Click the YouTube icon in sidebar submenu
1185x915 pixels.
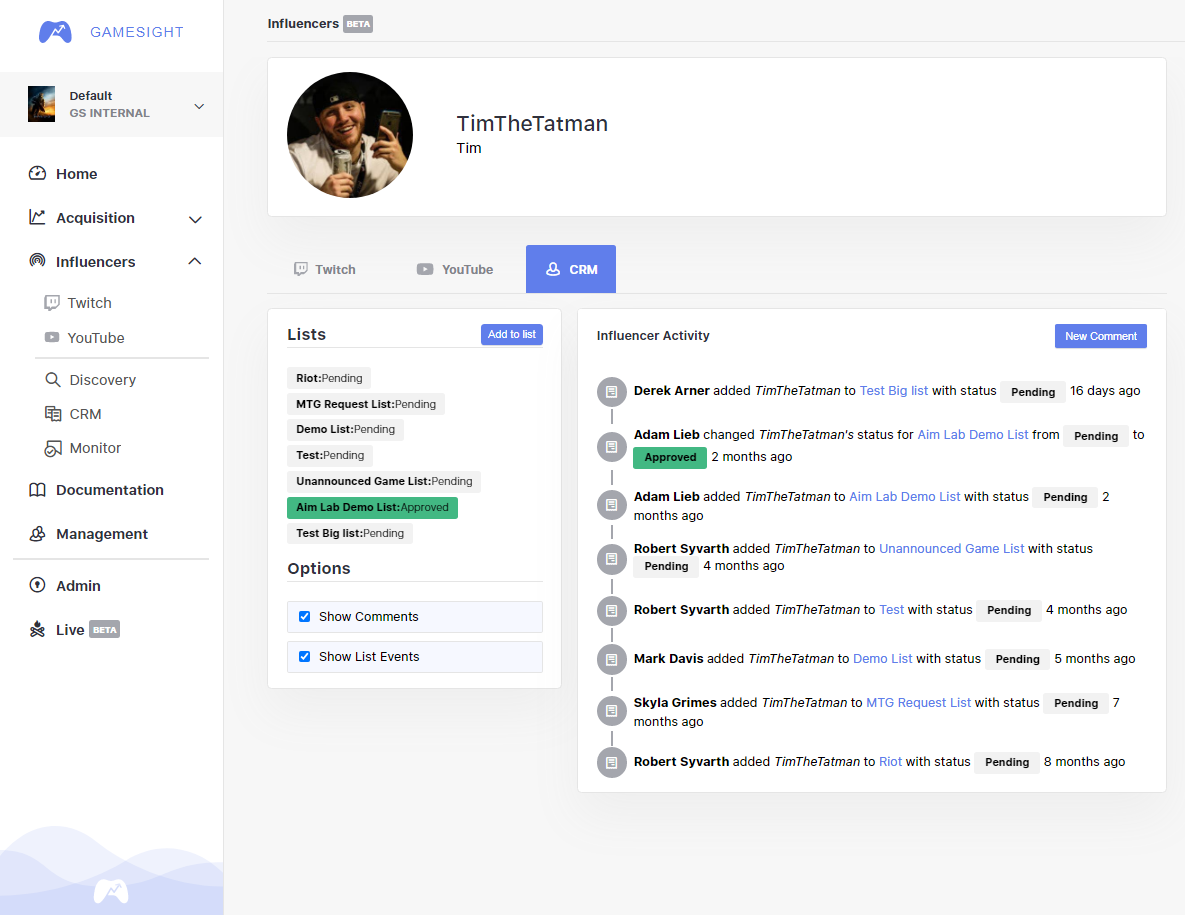click(x=51, y=337)
